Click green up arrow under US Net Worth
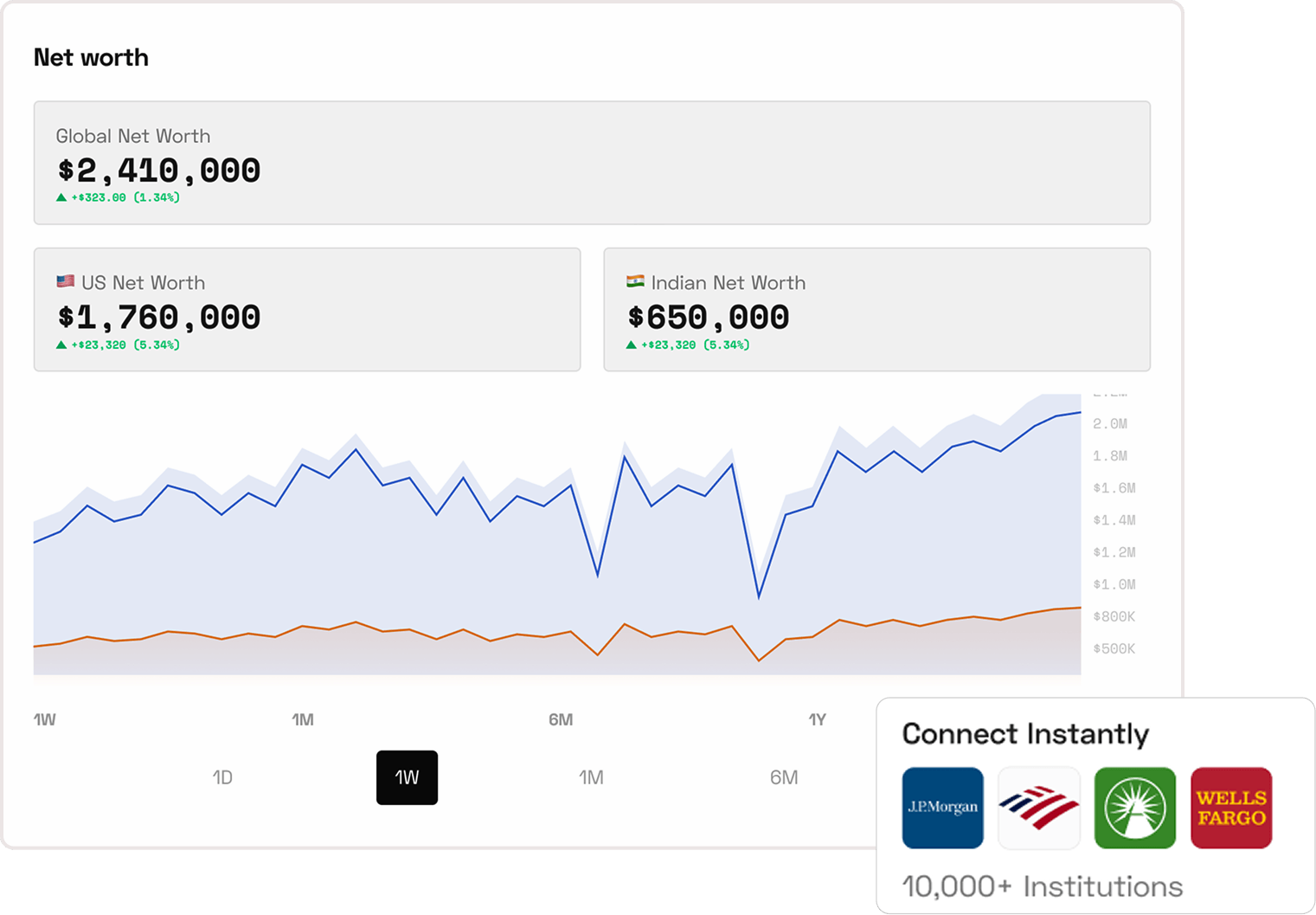 (61, 345)
